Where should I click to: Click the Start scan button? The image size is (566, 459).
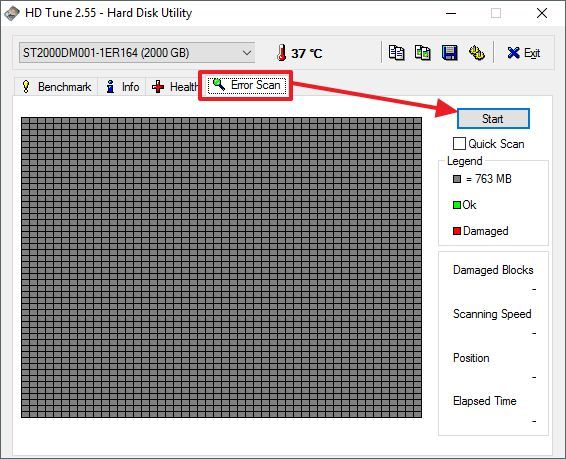coord(493,119)
